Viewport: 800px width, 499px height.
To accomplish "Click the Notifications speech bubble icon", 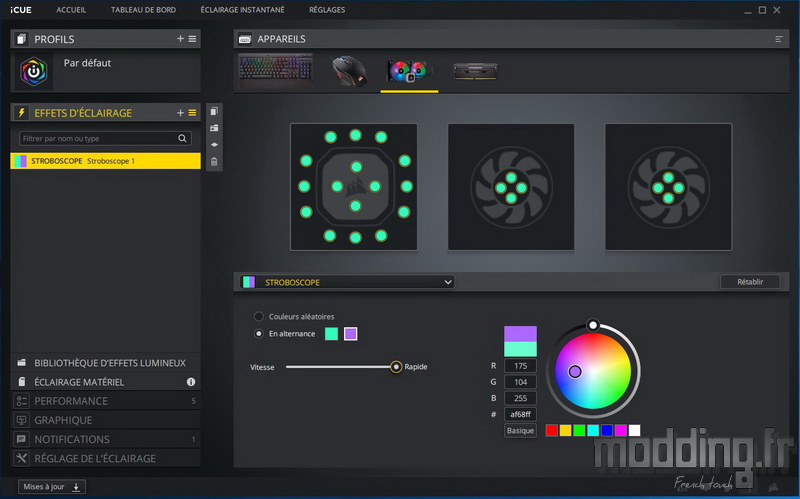I will click(21, 439).
